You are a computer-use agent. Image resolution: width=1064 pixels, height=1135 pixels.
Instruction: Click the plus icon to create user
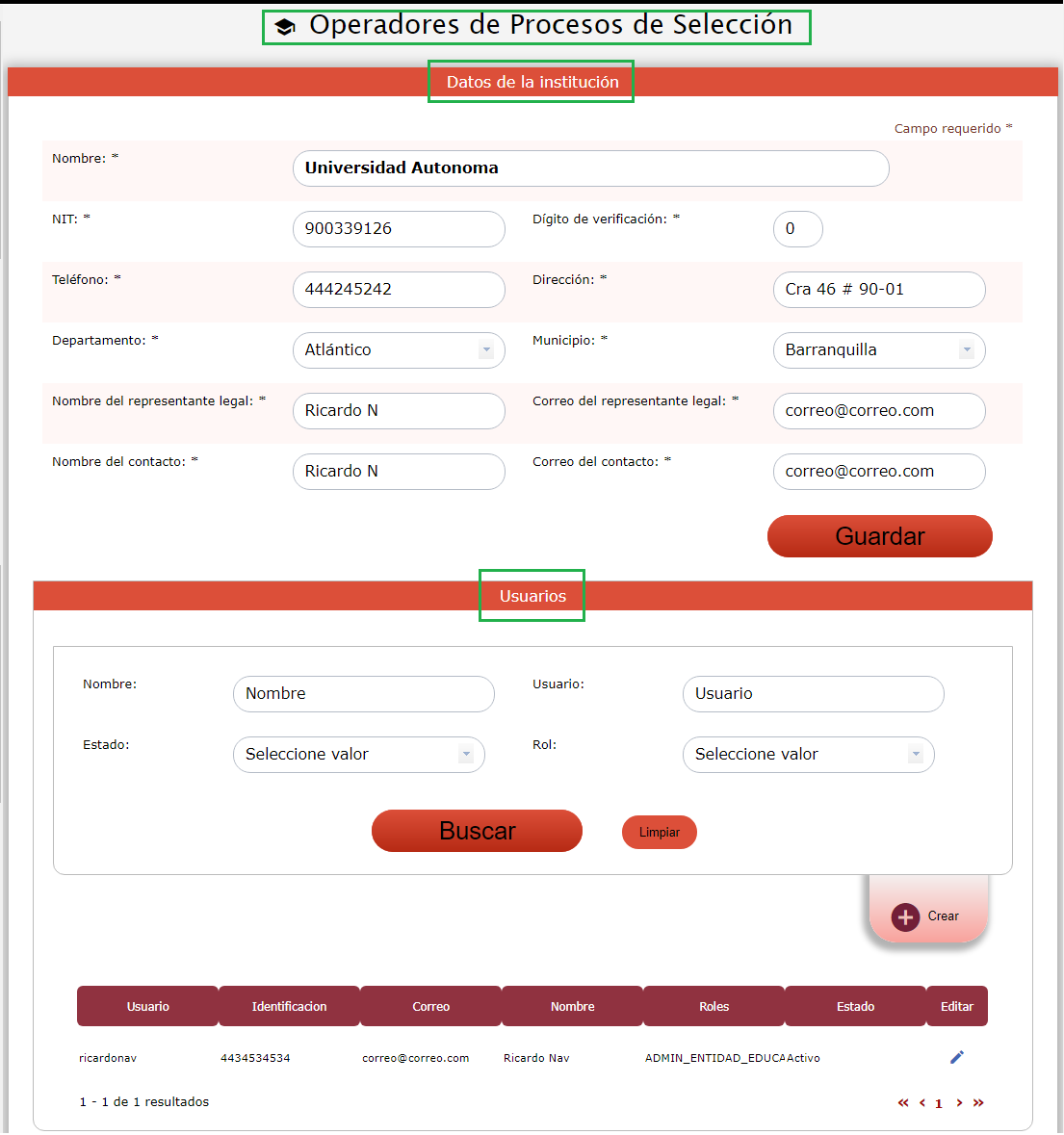(x=905, y=916)
